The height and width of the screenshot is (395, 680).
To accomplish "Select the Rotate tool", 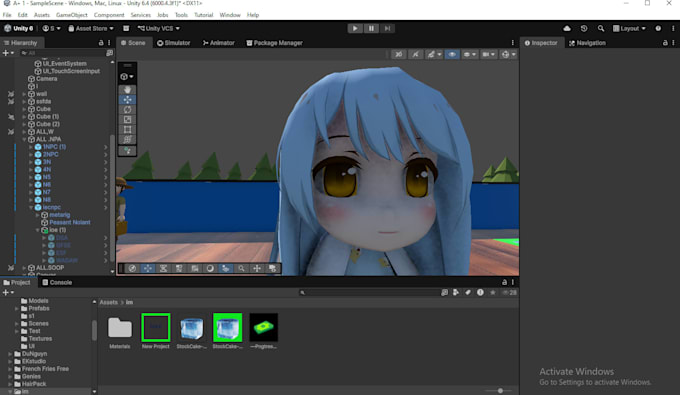I will point(127,109).
